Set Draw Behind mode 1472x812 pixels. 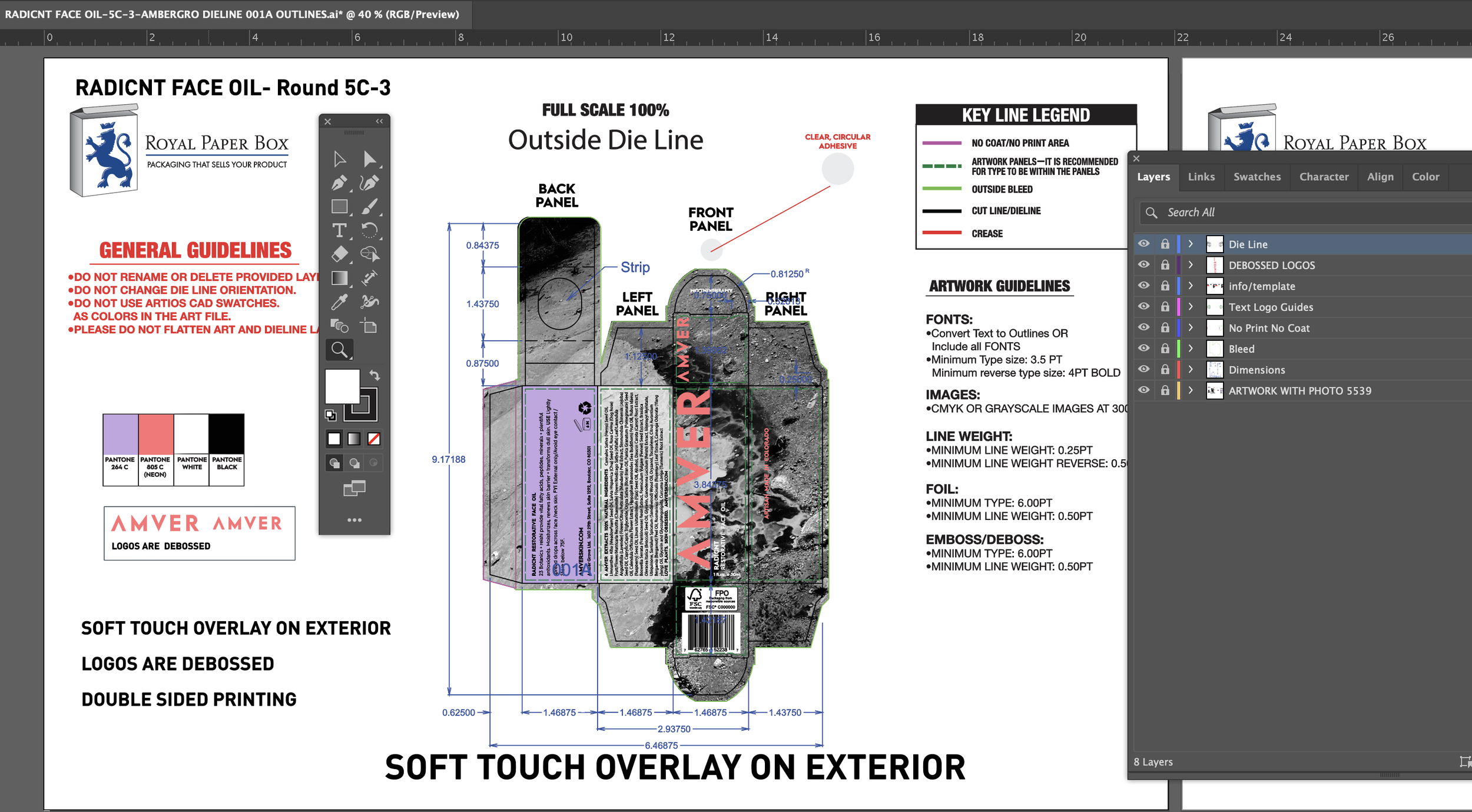pos(354,463)
